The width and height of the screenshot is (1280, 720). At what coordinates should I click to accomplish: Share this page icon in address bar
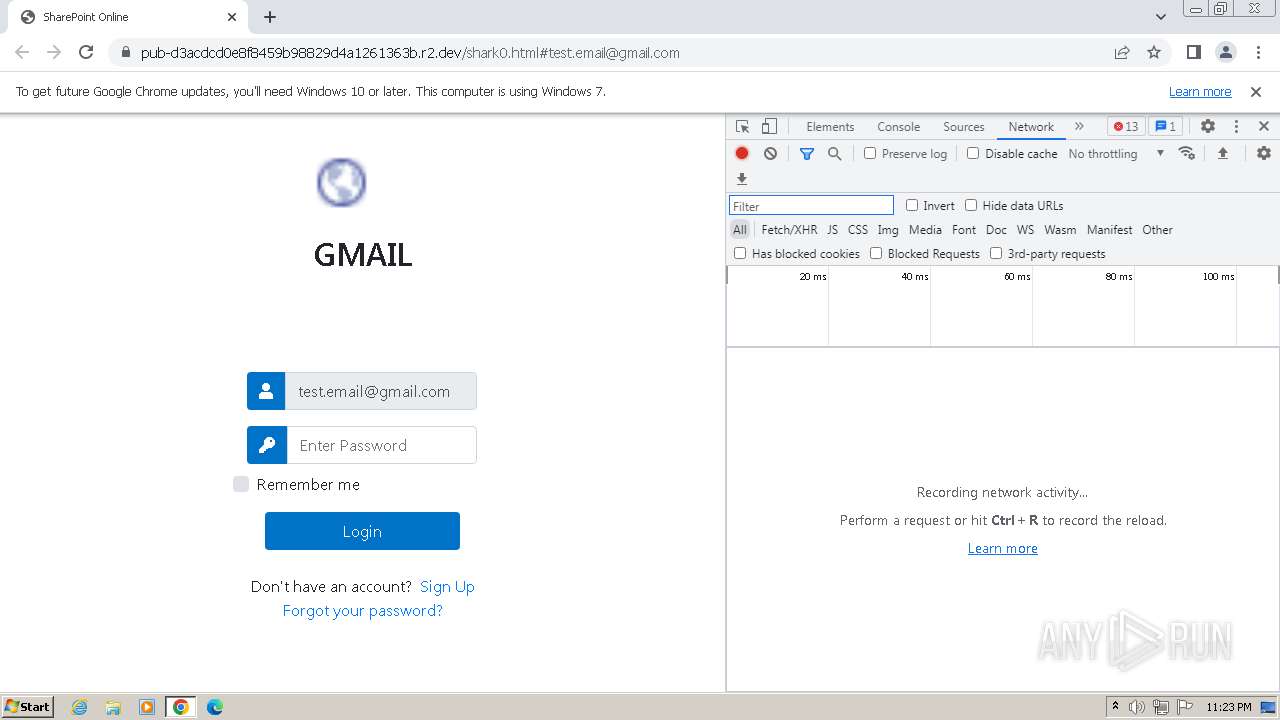click(x=1122, y=53)
